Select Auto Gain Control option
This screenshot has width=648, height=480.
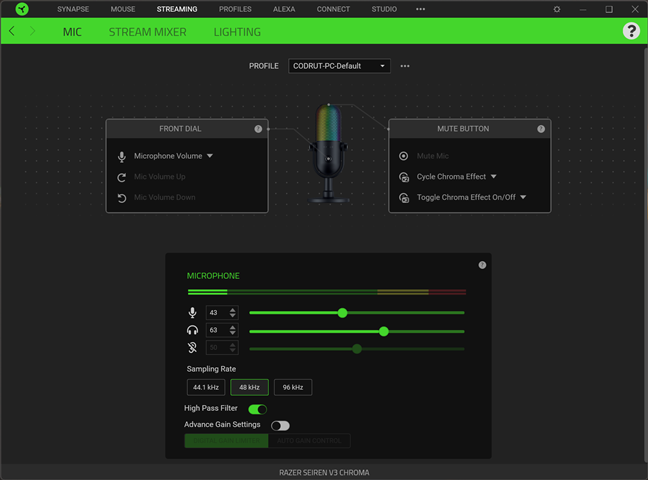click(309, 441)
